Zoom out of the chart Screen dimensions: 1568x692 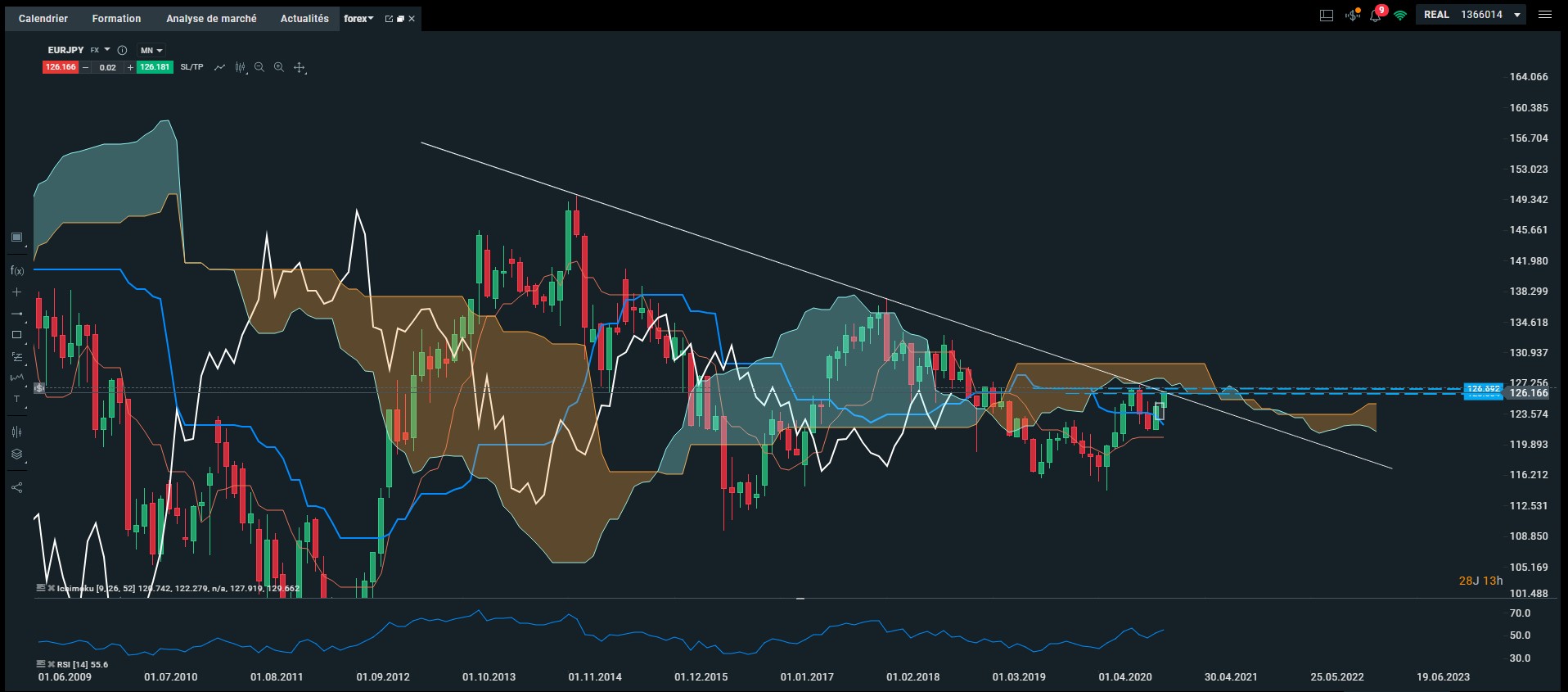point(259,67)
